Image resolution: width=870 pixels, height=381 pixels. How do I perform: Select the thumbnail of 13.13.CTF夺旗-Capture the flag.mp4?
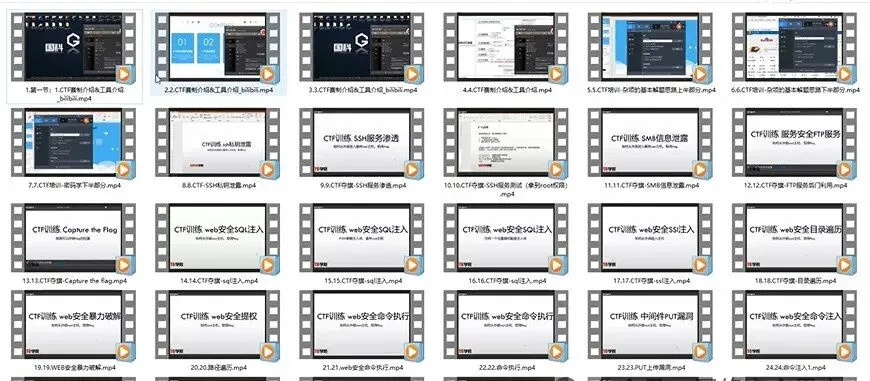tap(73, 238)
